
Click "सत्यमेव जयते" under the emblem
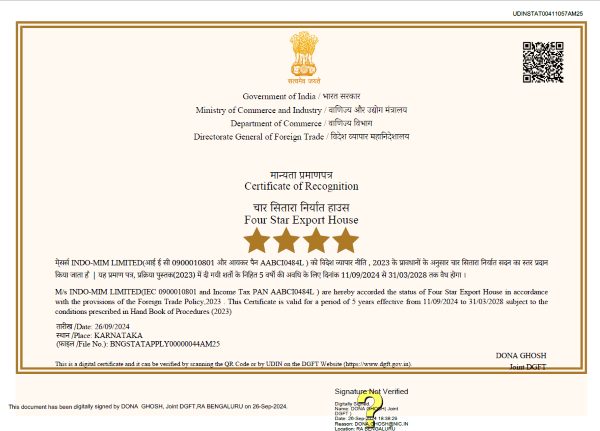(x=304, y=81)
